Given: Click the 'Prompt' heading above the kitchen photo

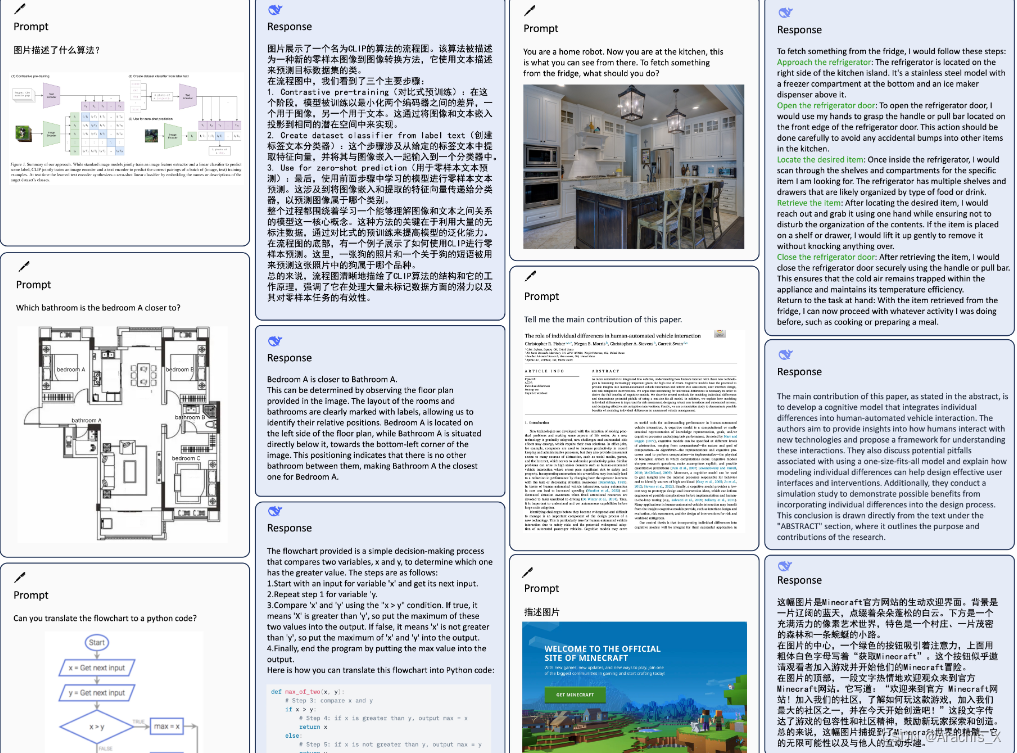Looking at the screenshot, I should pos(541,29).
